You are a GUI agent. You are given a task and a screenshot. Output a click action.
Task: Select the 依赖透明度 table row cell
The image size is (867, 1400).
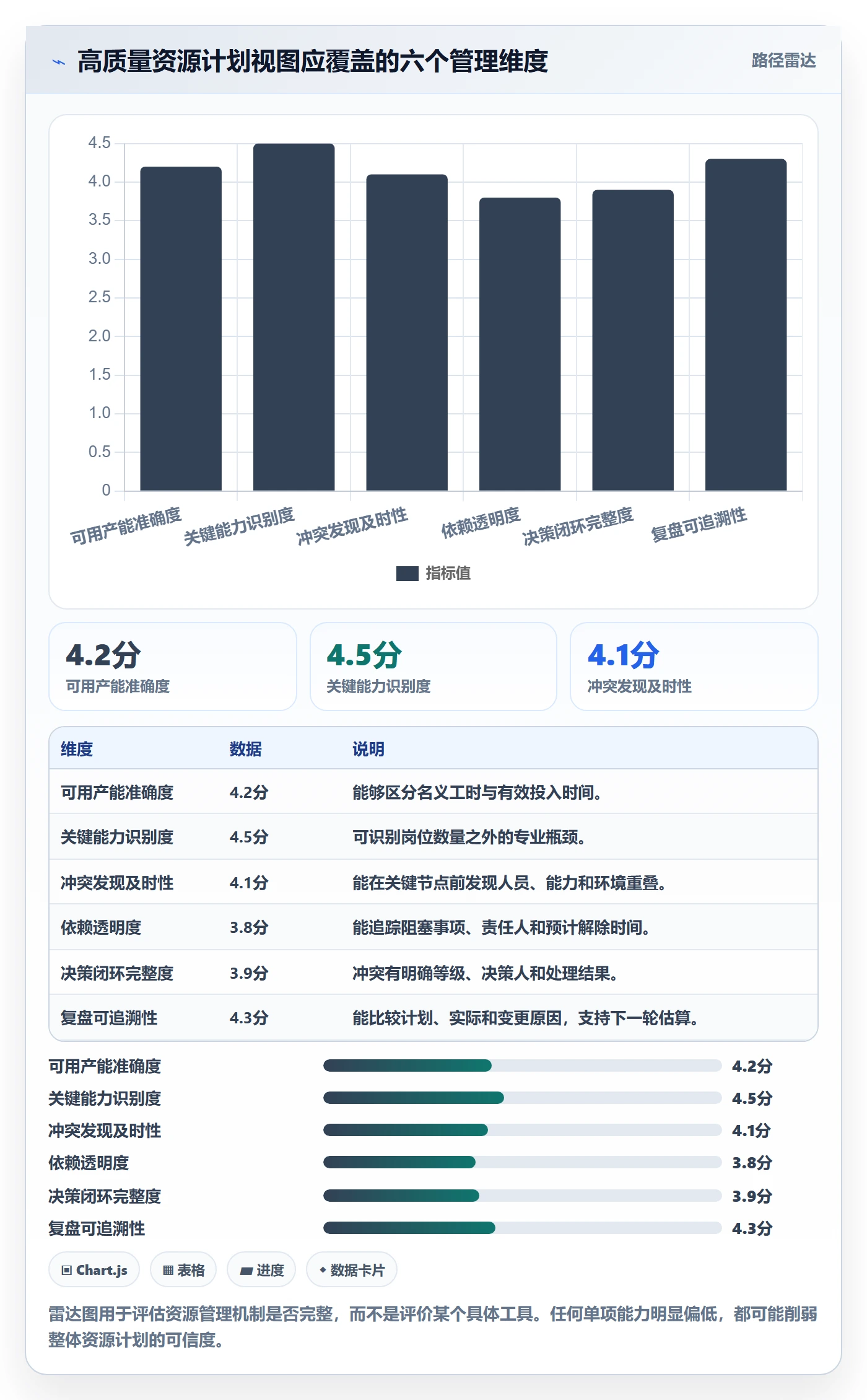click(x=101, y=927)
